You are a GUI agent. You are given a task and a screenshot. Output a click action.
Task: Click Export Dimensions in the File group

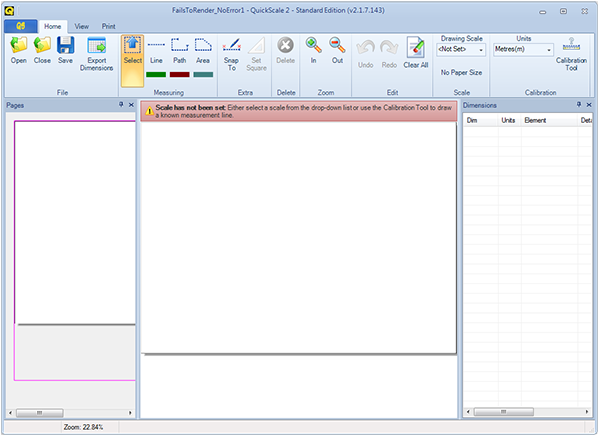(96, 54)
